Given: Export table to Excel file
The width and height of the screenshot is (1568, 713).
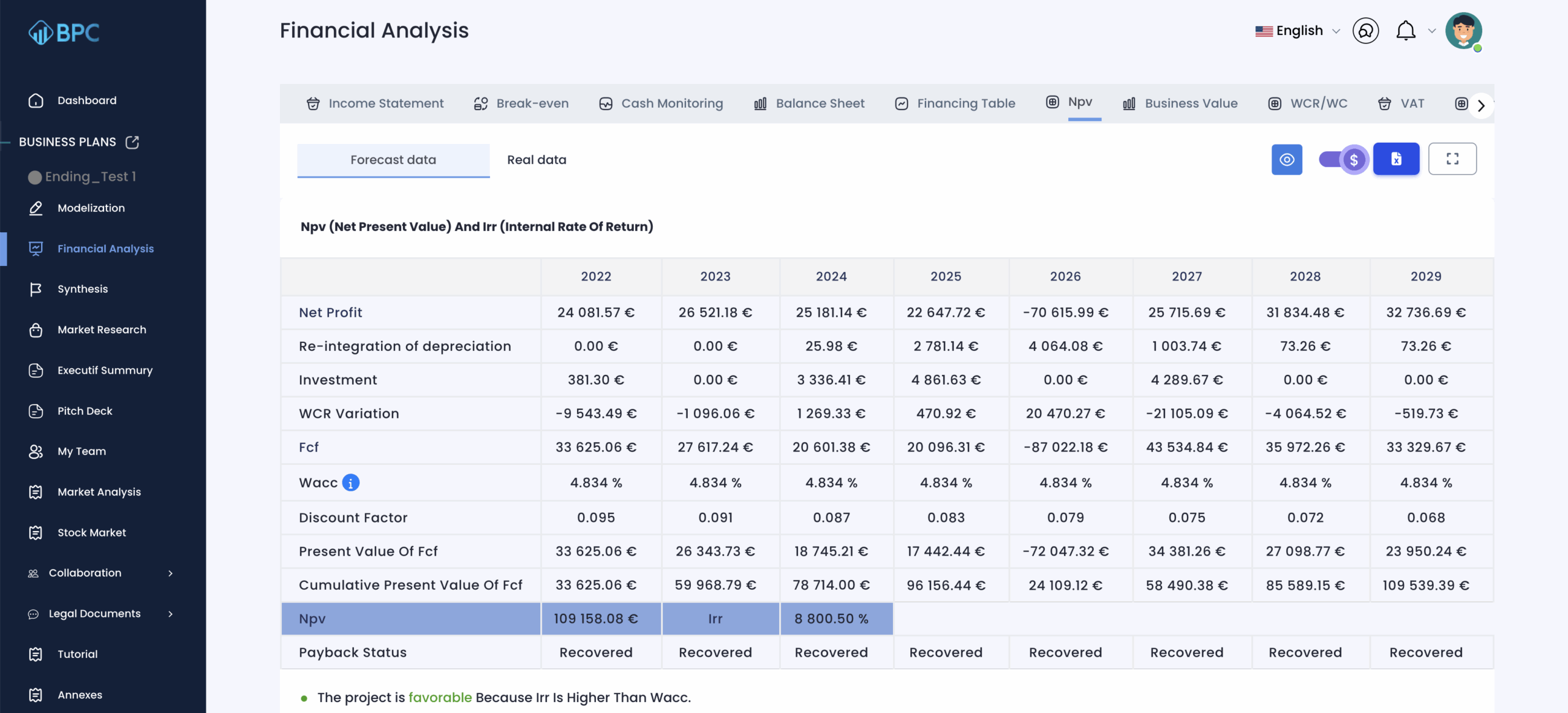Looking at the screenshot, I should click(x=1396, y=159).
